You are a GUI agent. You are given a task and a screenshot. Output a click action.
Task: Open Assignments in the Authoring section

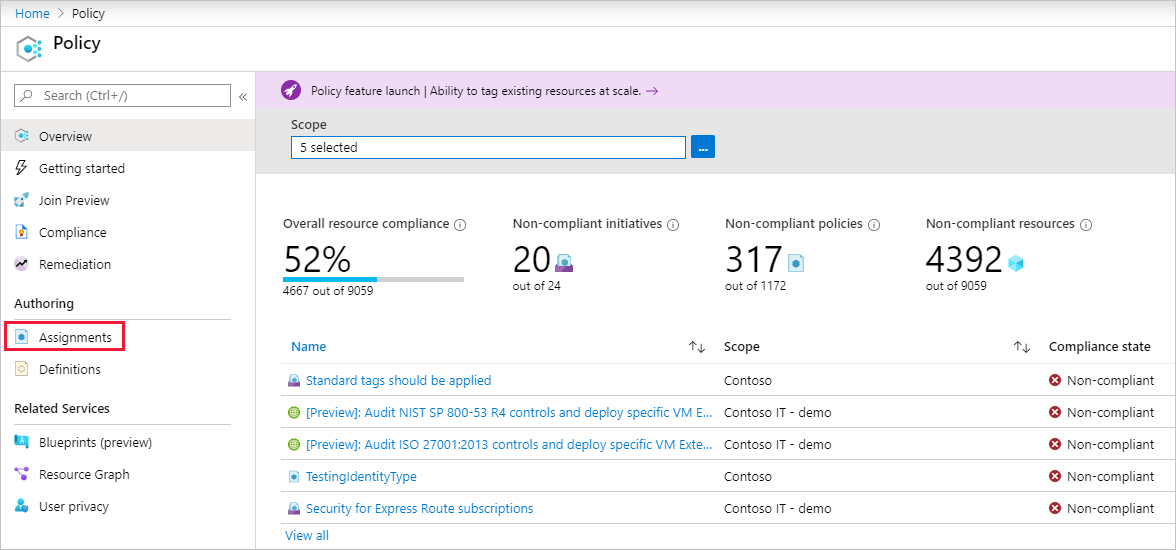pyautogui.click(x=75, y=337)
